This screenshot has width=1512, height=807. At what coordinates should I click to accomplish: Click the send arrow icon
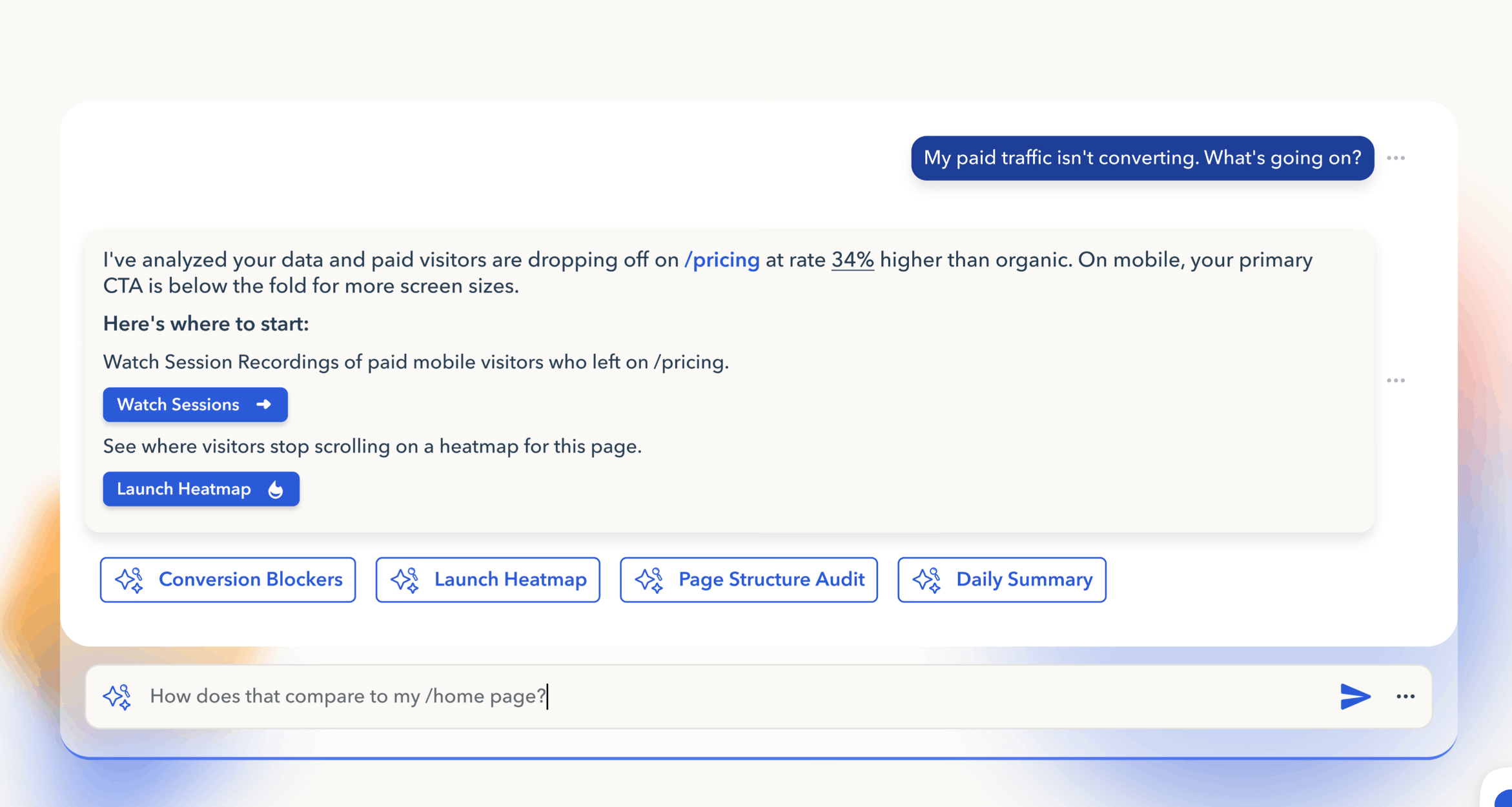point(1355,697)
